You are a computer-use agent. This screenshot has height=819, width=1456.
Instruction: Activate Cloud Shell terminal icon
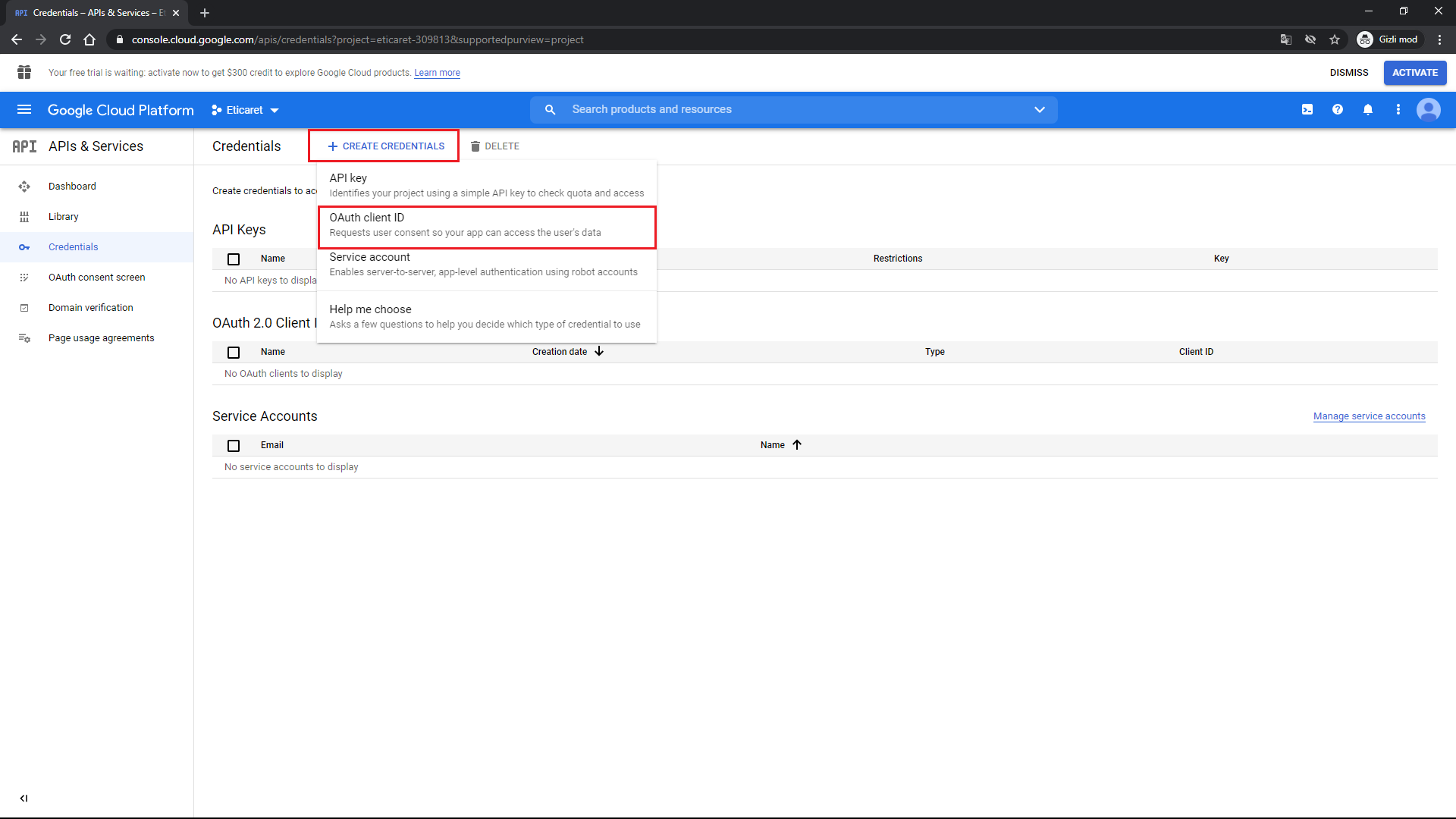(1307, 110)
